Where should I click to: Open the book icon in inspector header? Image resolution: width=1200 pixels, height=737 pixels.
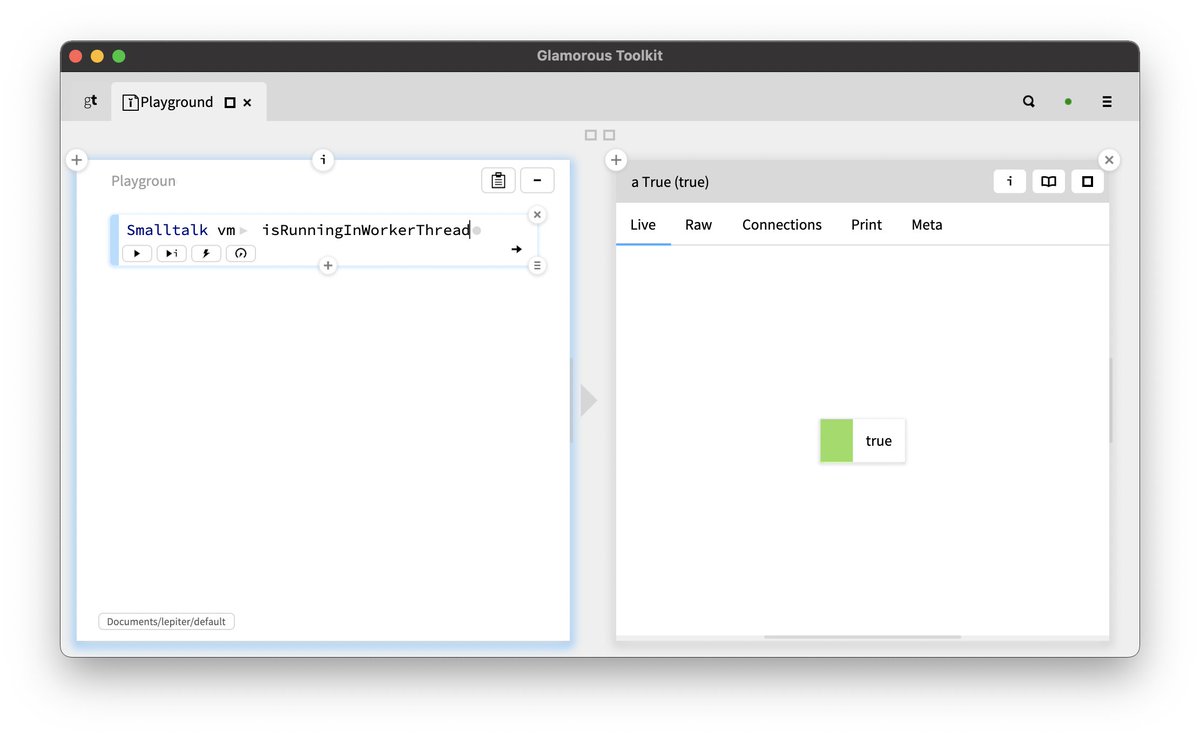(x=1048, y=181)
